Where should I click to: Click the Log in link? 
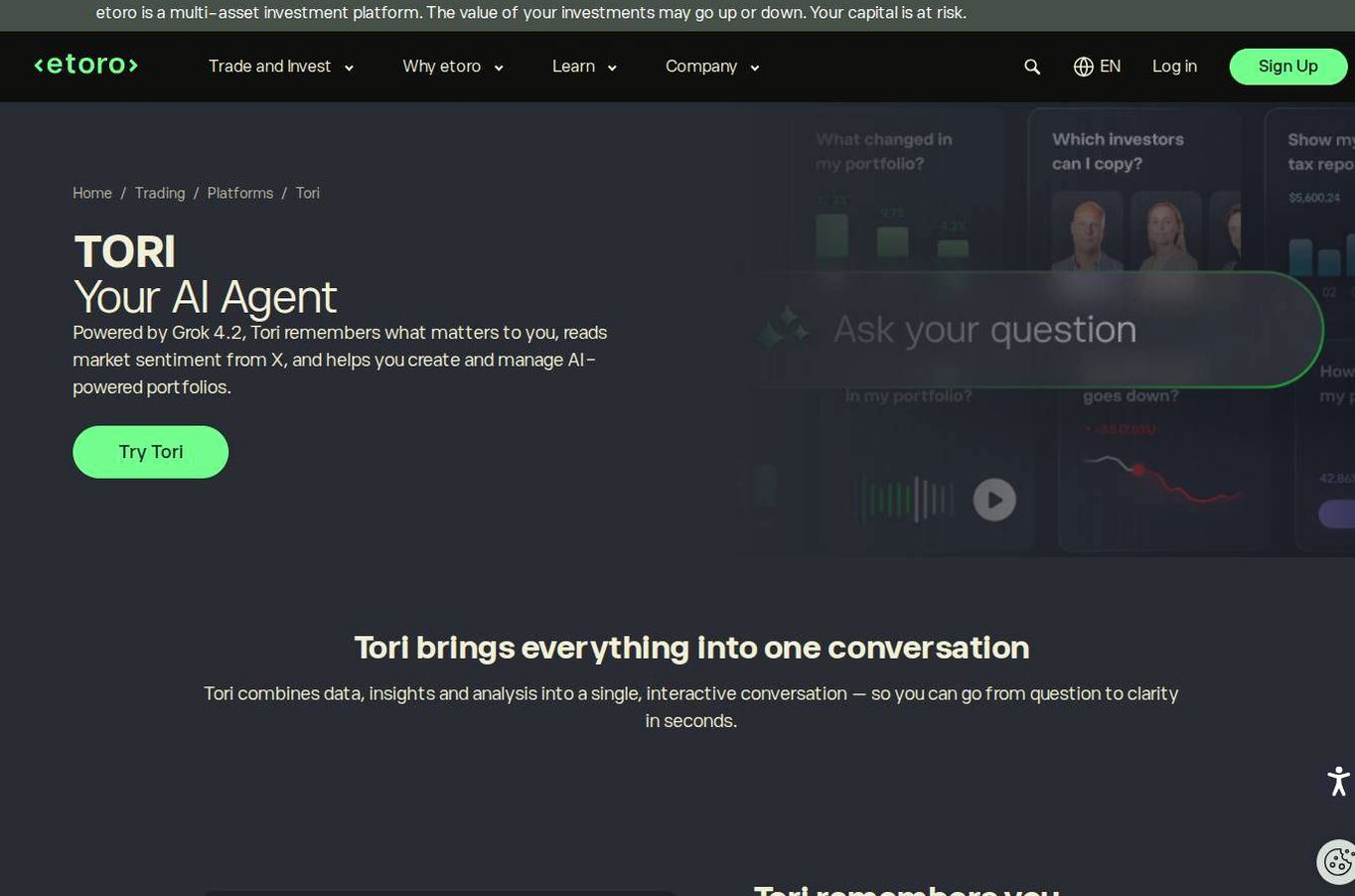click(x=1174, y=67)
